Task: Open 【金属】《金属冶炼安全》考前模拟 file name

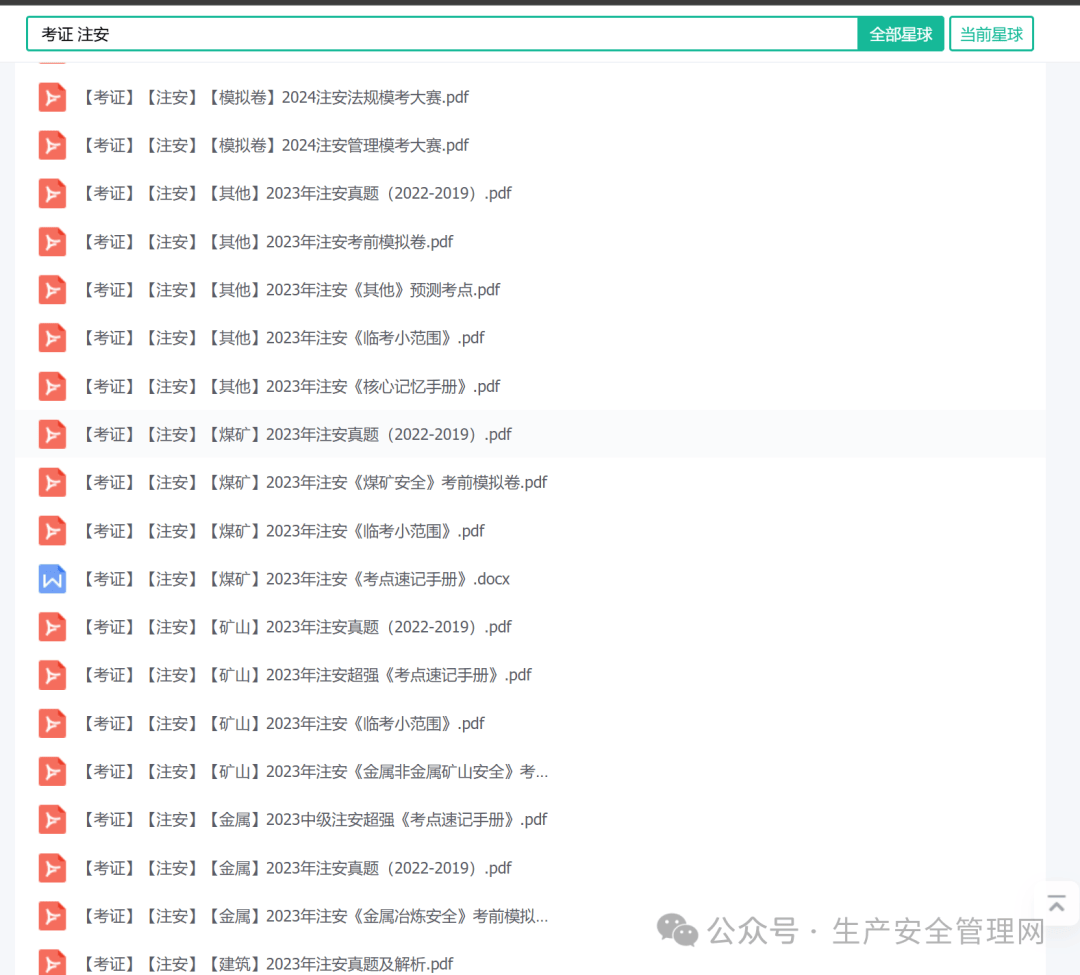Action: pyautogui.click(x=314, y=916)
